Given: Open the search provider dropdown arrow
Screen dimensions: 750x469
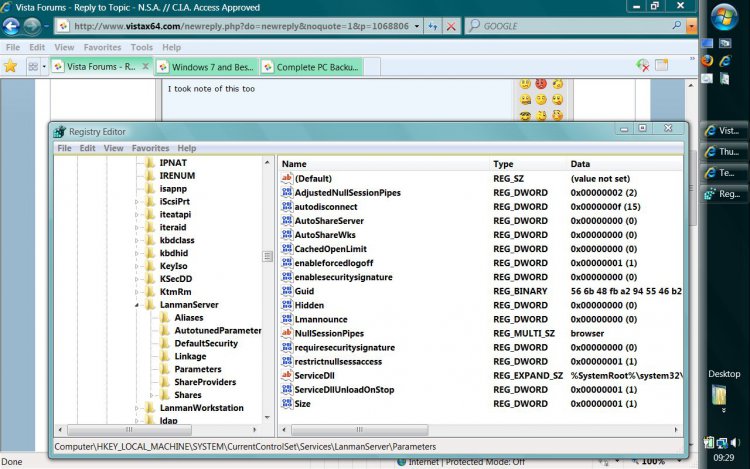Looking at the screenshot, I should [691, 26].
